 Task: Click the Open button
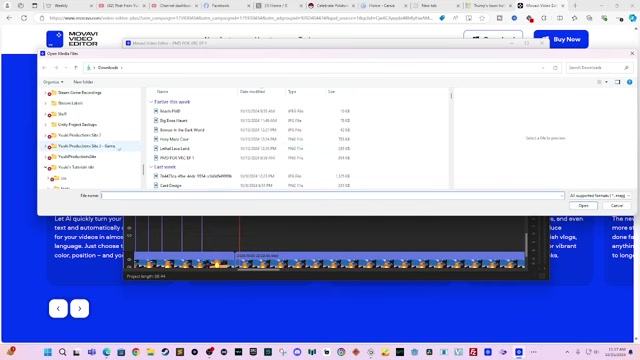pyautogui.click(x=583, y=206)
